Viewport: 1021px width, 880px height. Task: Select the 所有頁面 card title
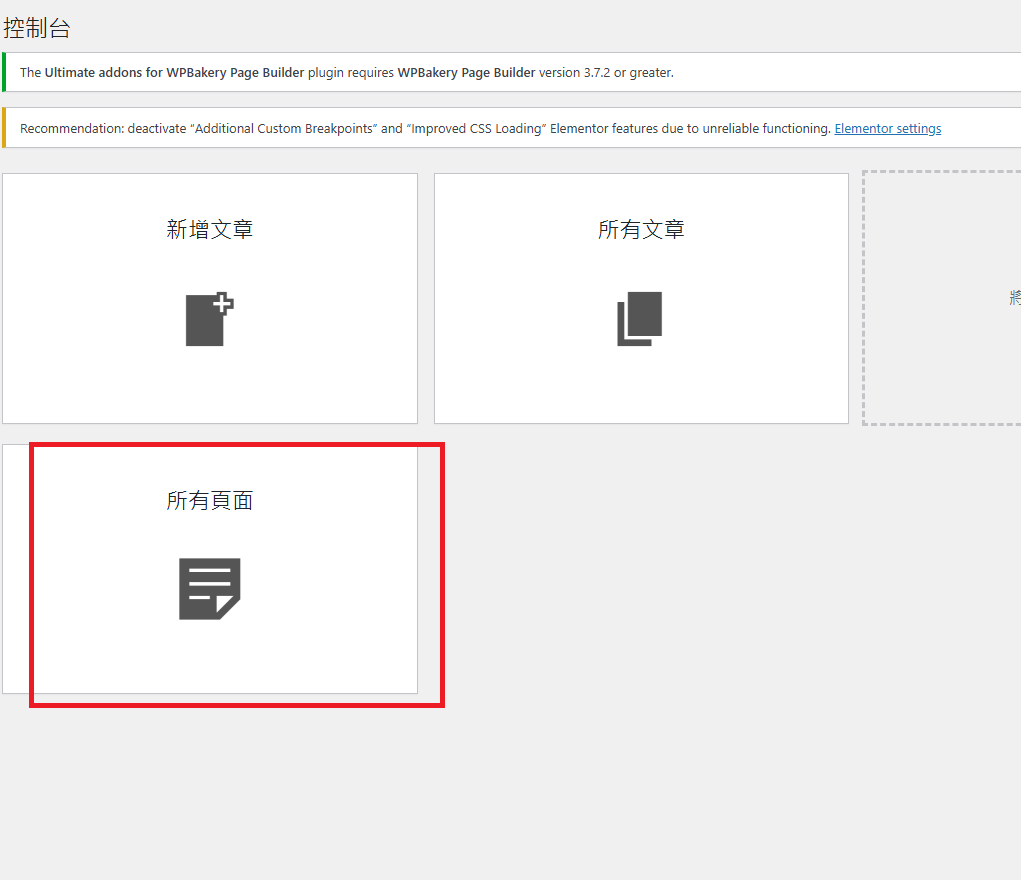click(209, 500)
